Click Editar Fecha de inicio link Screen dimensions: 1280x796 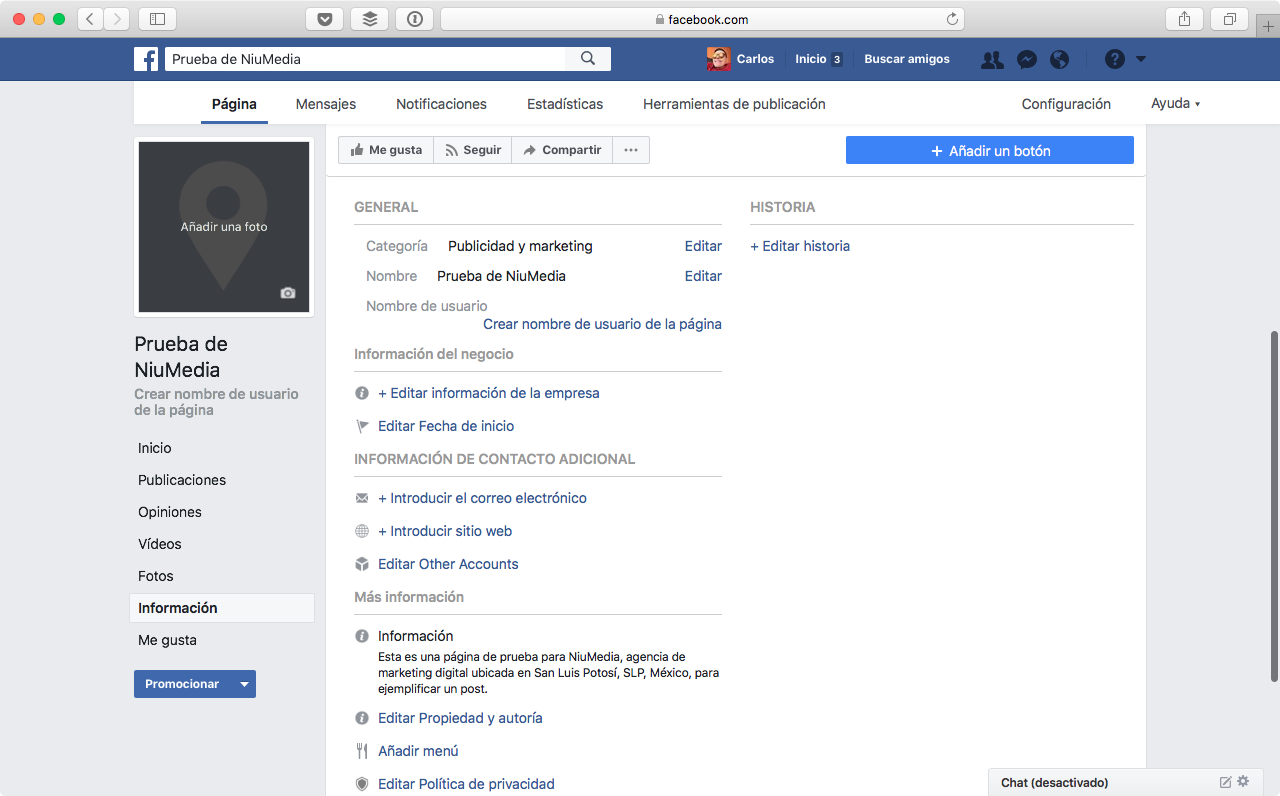(x=446, y=426)
